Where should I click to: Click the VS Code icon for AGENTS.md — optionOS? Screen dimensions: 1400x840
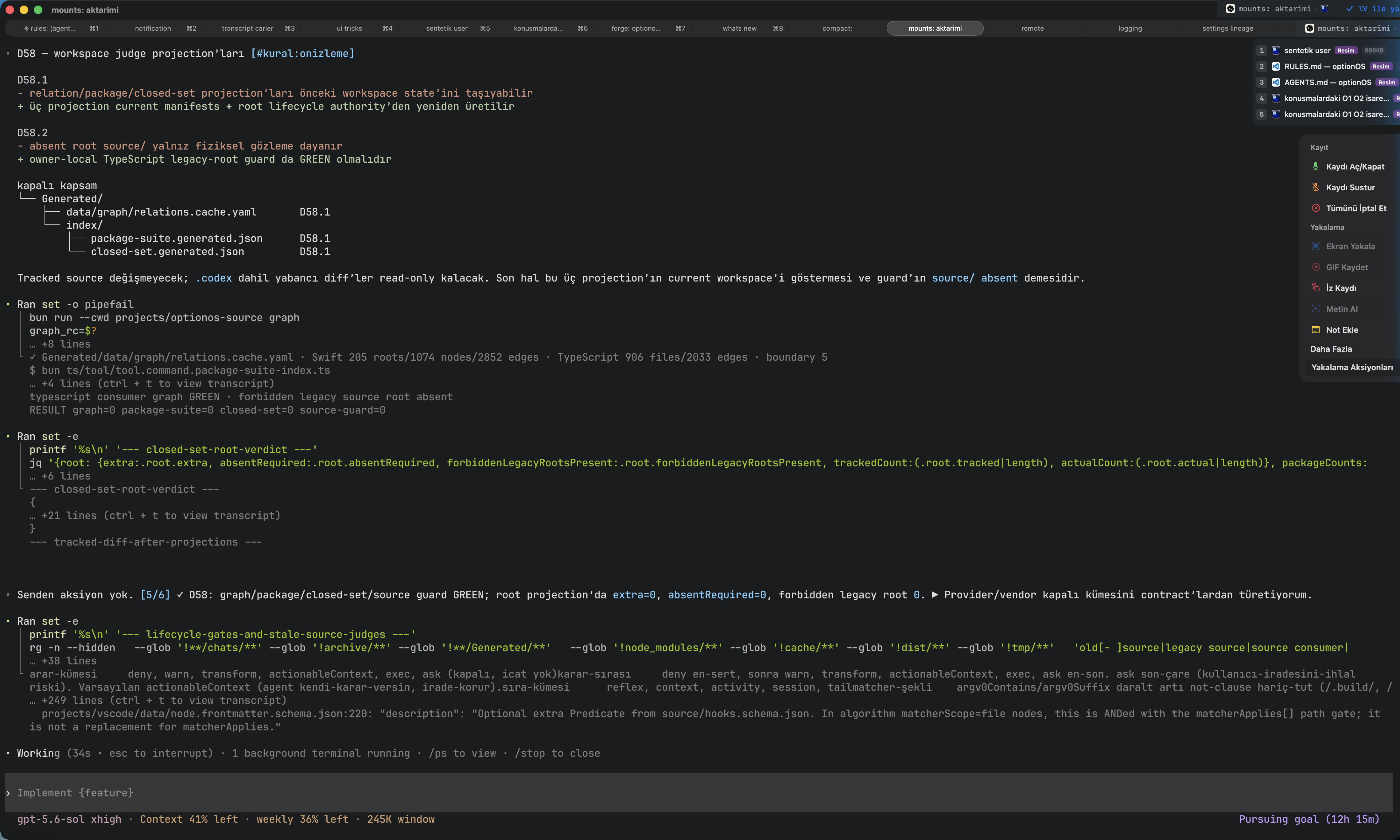coord(1276,82)
